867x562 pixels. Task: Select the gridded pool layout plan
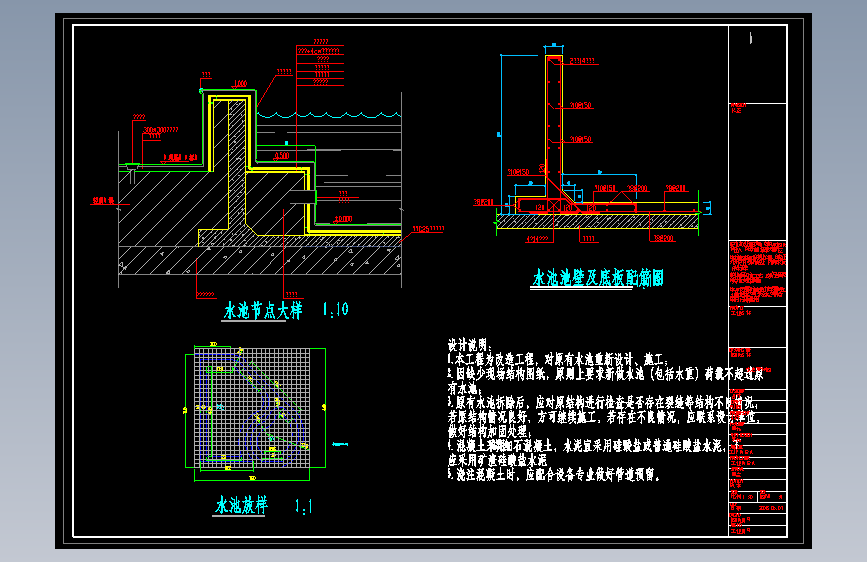point(252,408)
